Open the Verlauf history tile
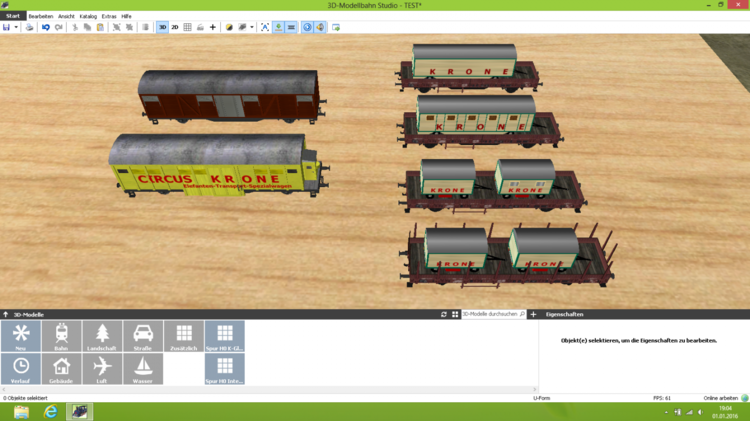This screenshot has width=750, height=421. [x=21, y=369]
